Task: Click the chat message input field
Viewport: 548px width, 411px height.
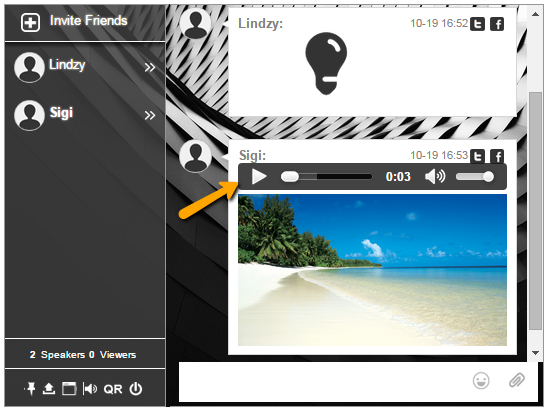Action: pyautogui.click(x=323, y=382)
